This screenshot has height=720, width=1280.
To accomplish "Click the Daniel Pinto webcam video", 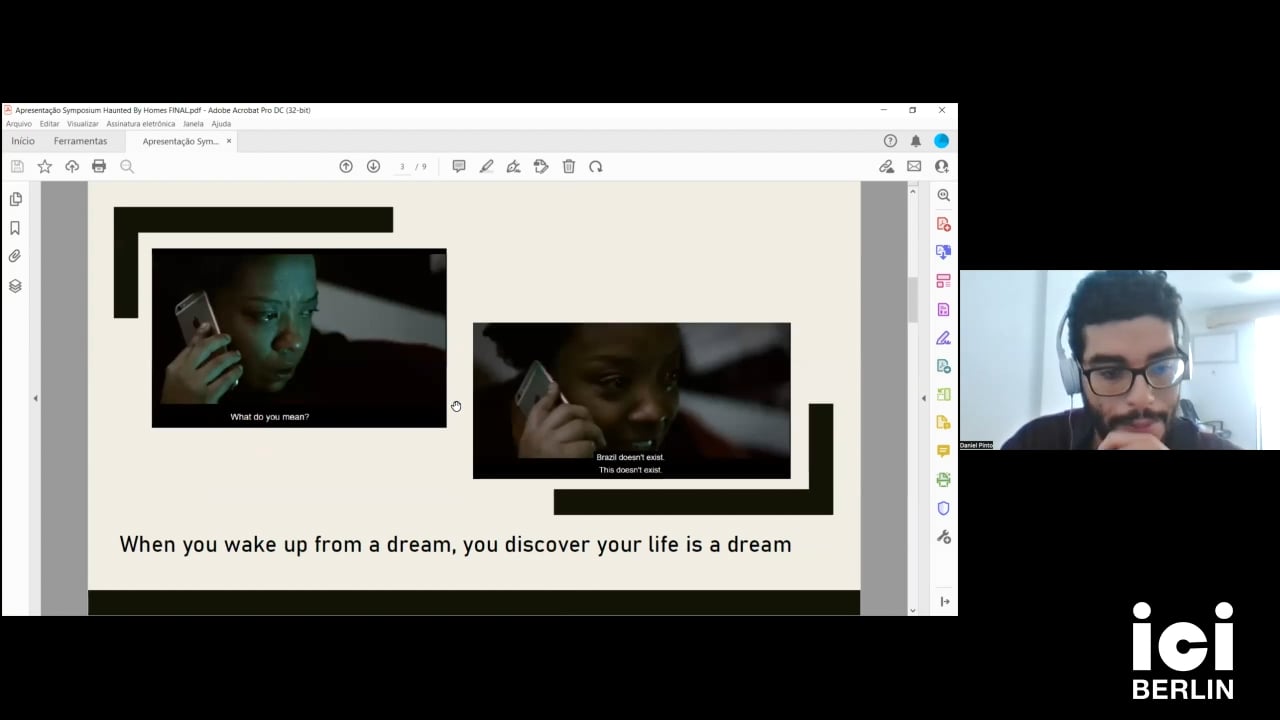I will click(x=1120, y=360).
